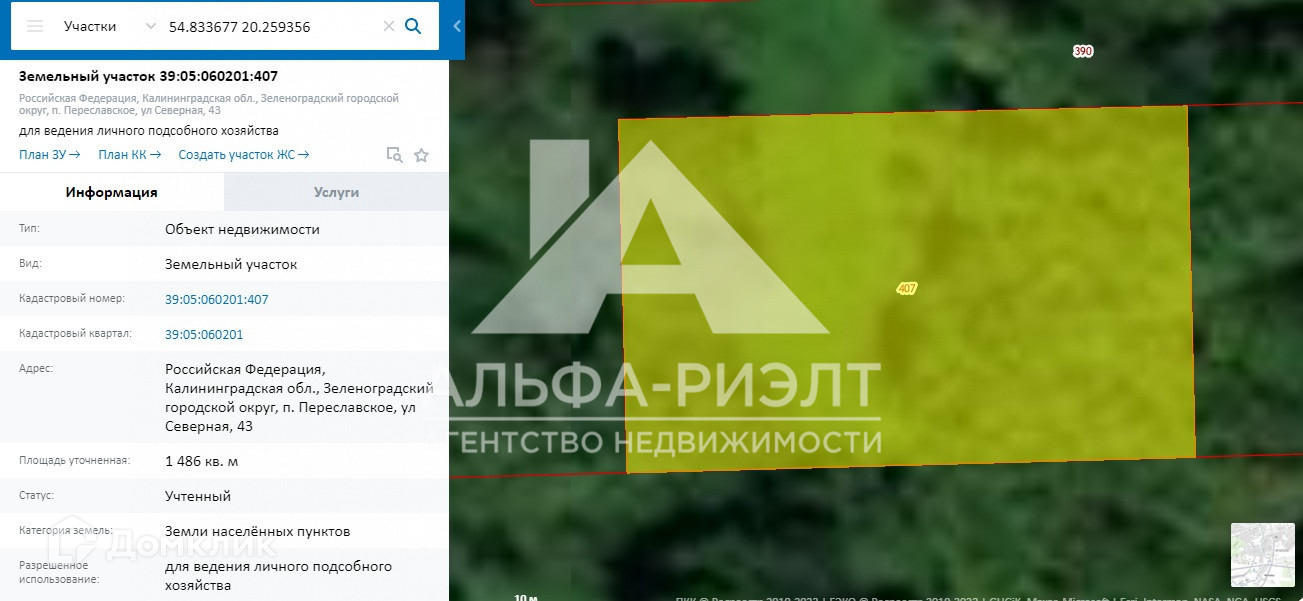Open cadastral number 39:05:060201:407 link
1303x601 pixels.
click(x=217, y=299)
